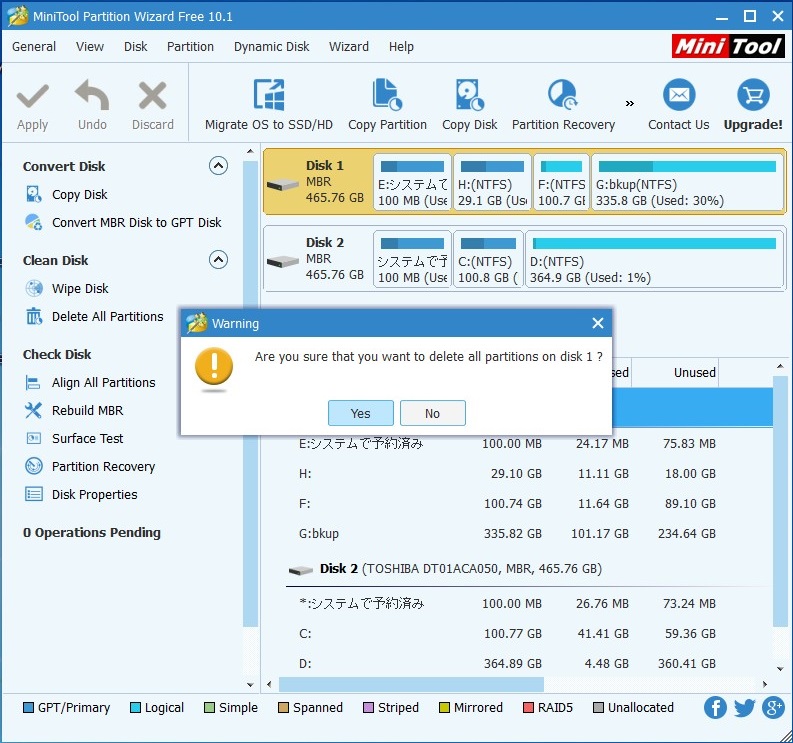793x743 pixels.
Task: Click the Upgrade shopping cart icon
Action: (x=753, y=95)
